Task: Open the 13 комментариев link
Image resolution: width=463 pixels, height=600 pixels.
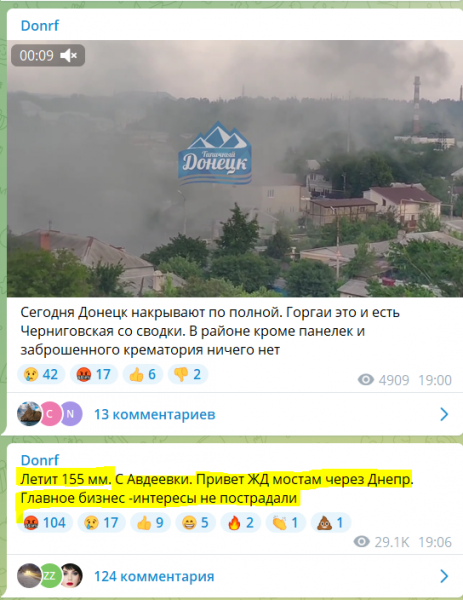Action: [155, 414]
